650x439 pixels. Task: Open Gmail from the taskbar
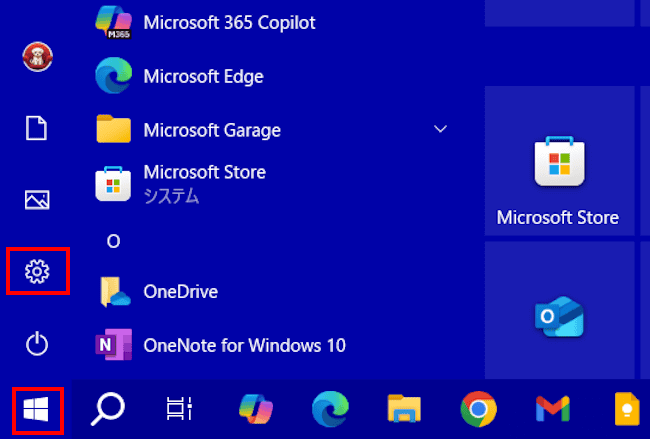553,409
